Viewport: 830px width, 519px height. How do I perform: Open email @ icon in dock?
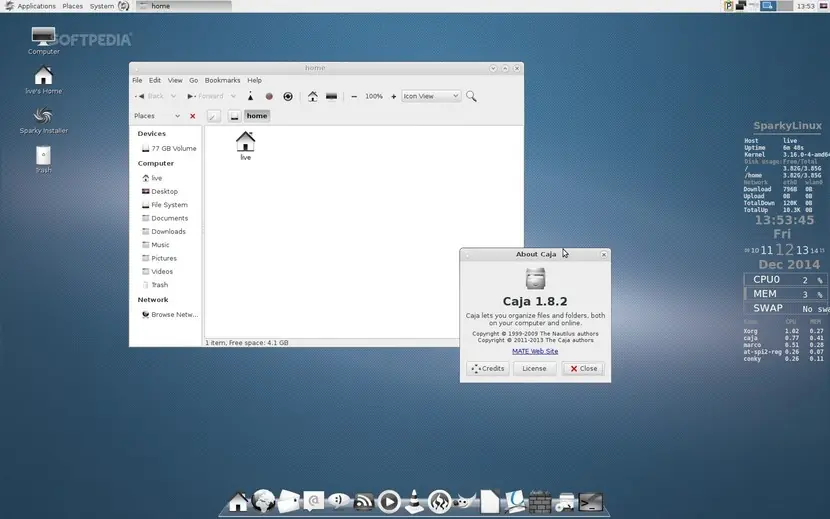pyautogui.click(x=313, y=501)
